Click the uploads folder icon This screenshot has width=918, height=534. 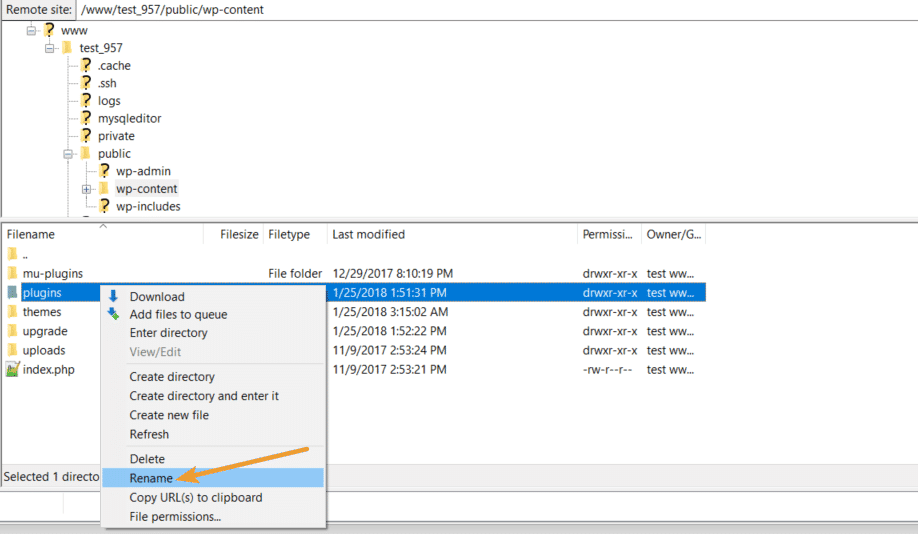[12, 350]
